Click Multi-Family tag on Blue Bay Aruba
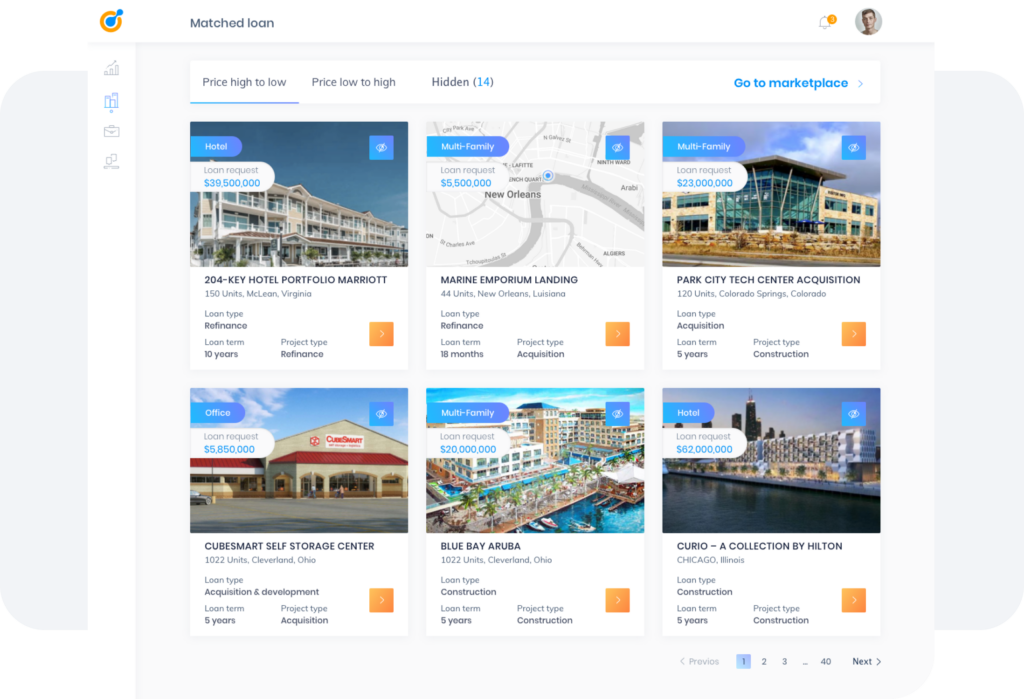 pyautogui.click(x=468, y=413)
